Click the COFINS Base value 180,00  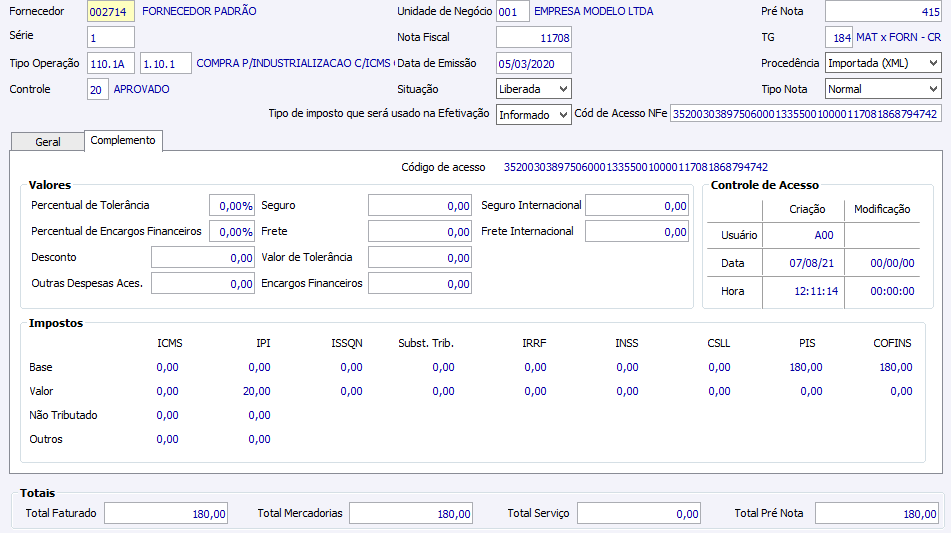pyautogui.click(x=896, y=367)
